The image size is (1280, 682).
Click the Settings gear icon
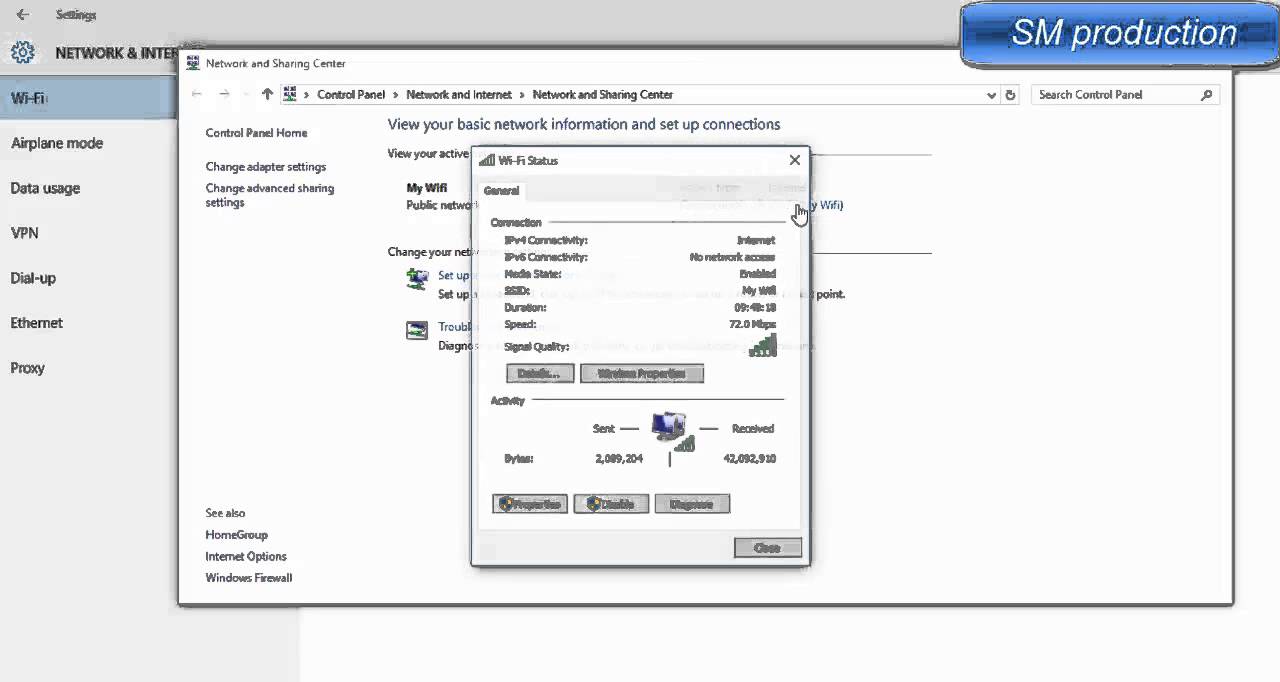coord(22,52)
